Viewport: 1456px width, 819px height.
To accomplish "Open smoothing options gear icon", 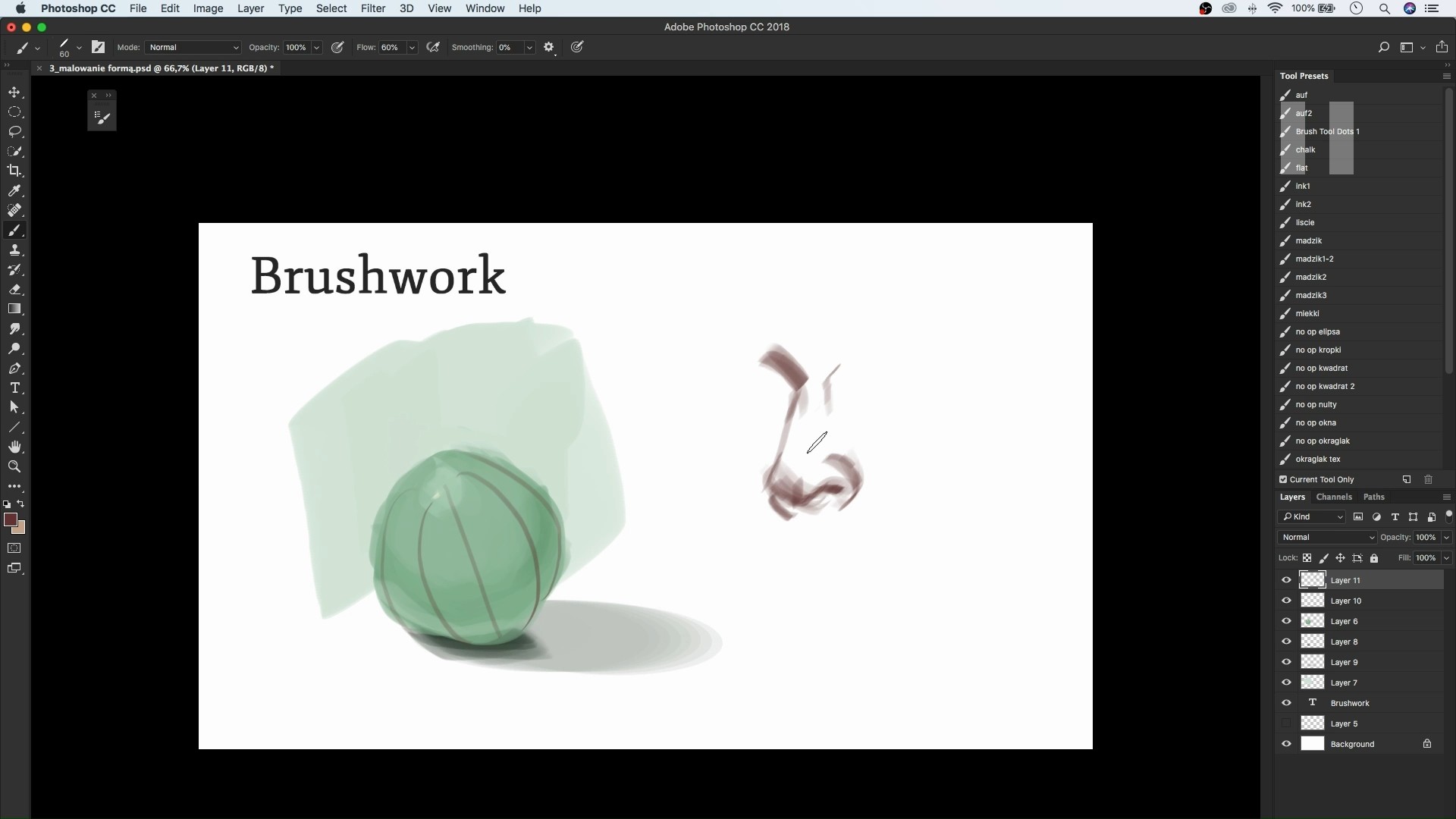I will pyautogui.click(x=549, y=47).
